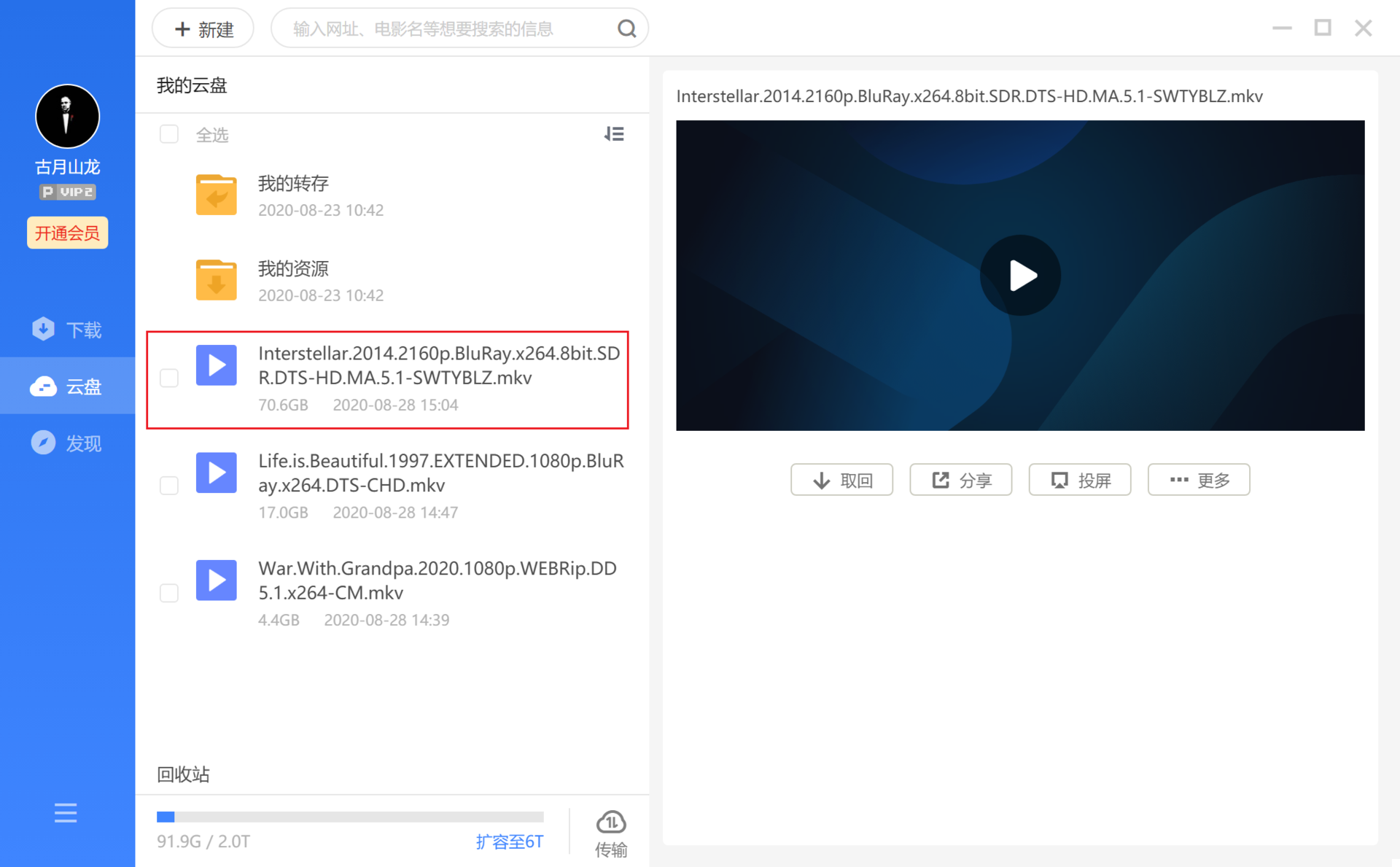The height and width of the screenshot is (867, 1400).
Task: Expand the 回收站 recycle bin section
Action: pyautogui.click(x=182, y=774)
